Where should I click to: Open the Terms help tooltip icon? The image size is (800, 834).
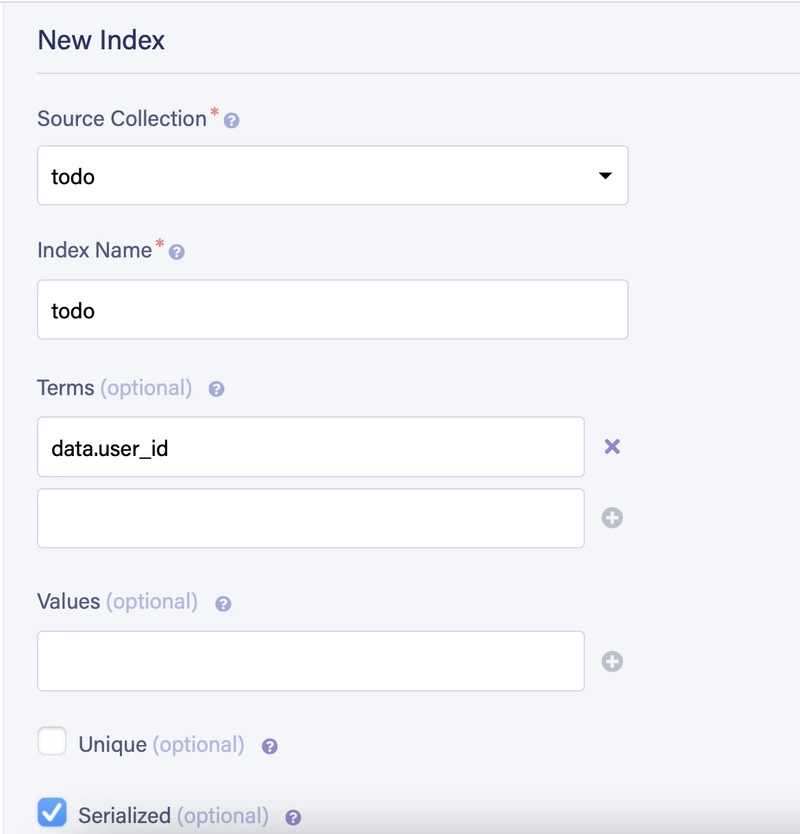[x=216, y=389]
